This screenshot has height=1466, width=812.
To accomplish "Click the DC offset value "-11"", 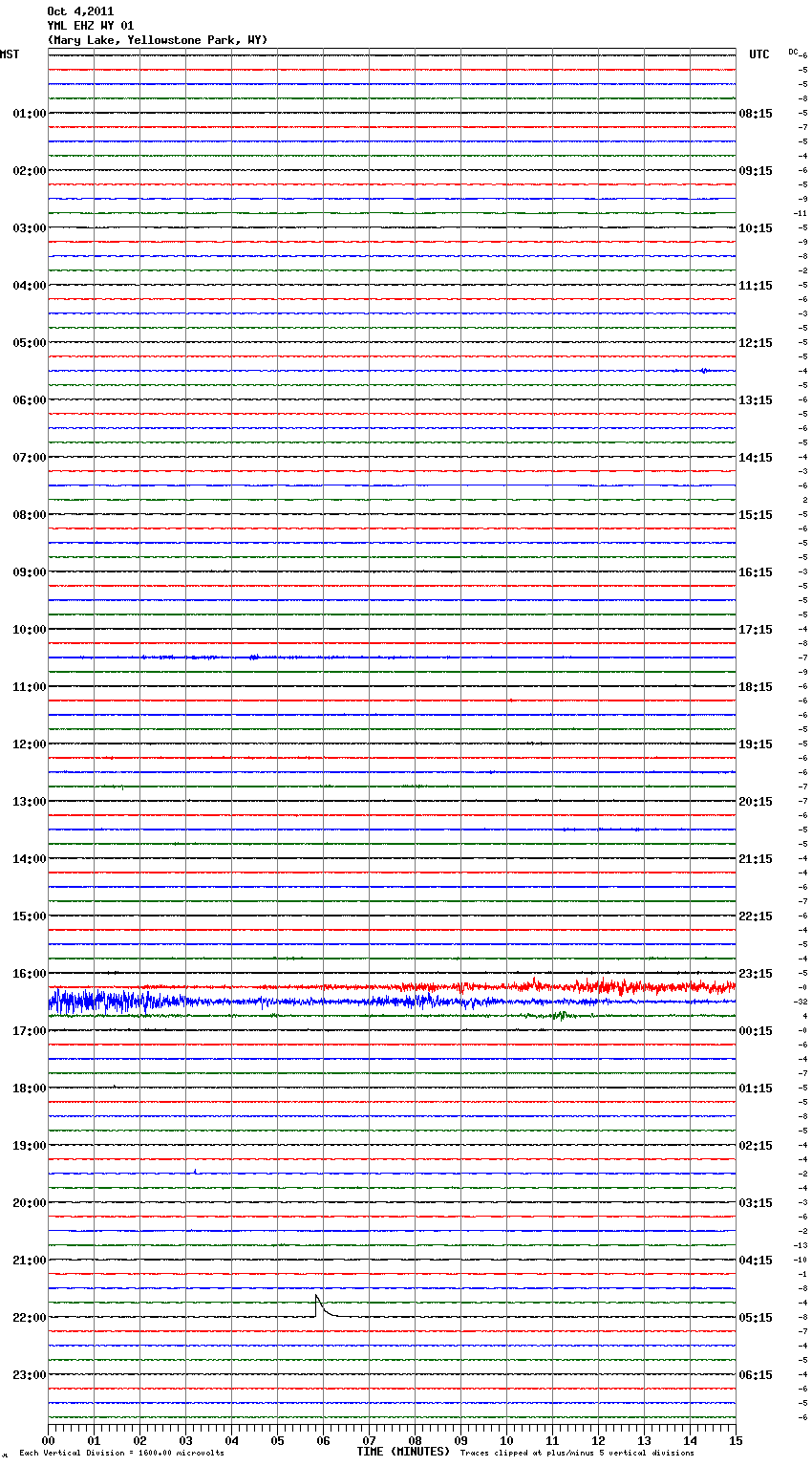I will pos(801,213).
